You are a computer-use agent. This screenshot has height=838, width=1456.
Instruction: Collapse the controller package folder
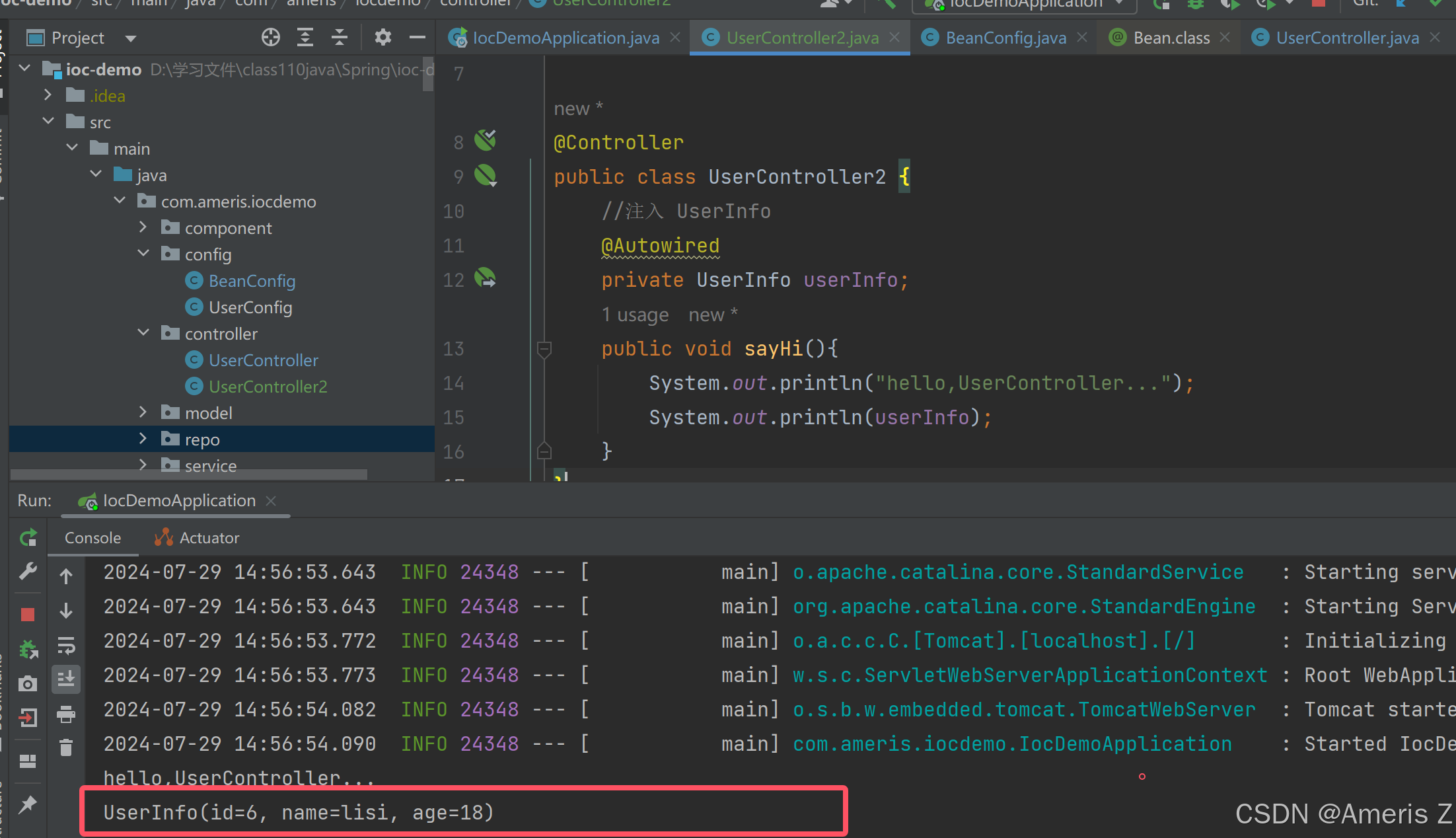[143, 333]
